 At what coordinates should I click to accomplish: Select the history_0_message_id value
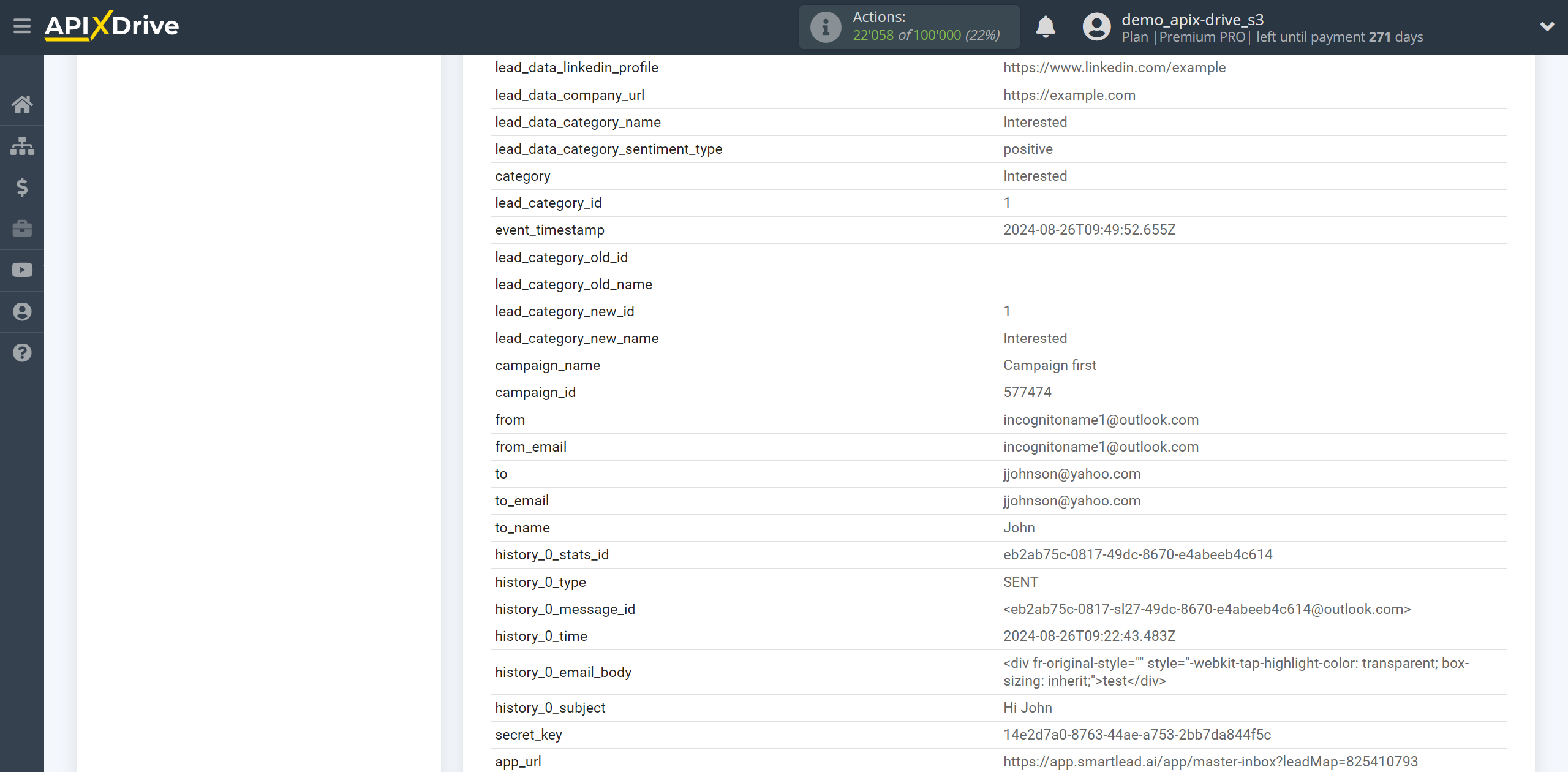coord(1207,609)
